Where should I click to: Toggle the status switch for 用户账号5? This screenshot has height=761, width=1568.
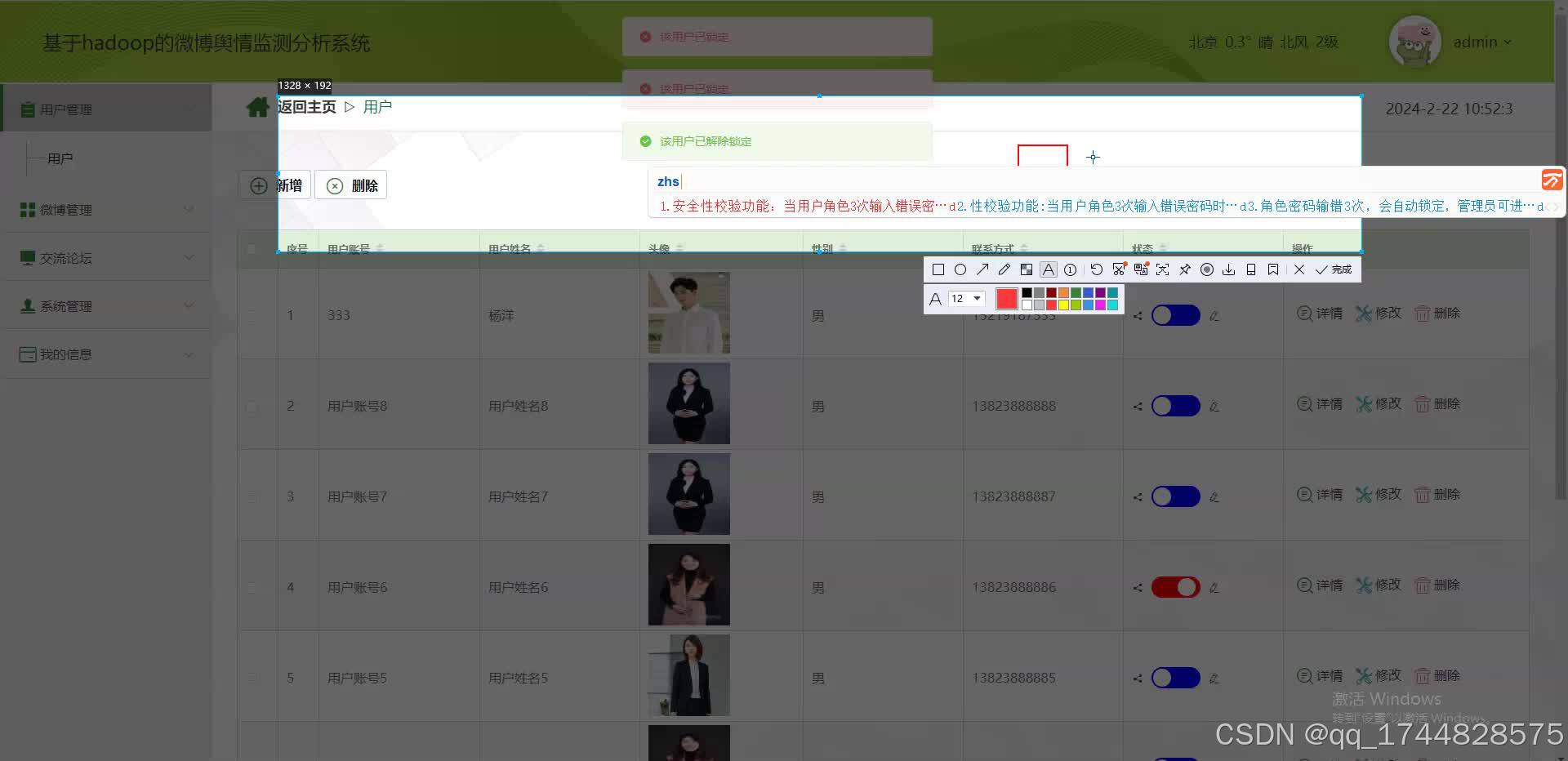[1175, 678]
